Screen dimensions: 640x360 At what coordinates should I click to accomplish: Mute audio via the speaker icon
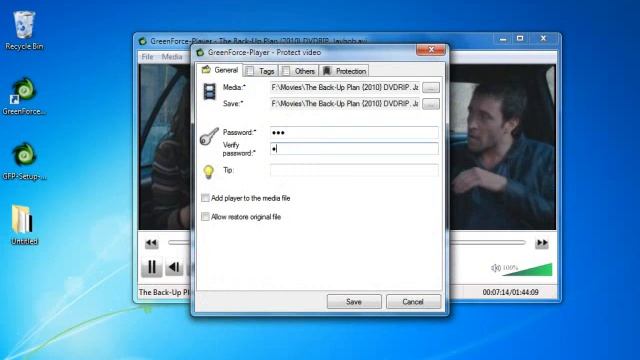coord(496,268)
